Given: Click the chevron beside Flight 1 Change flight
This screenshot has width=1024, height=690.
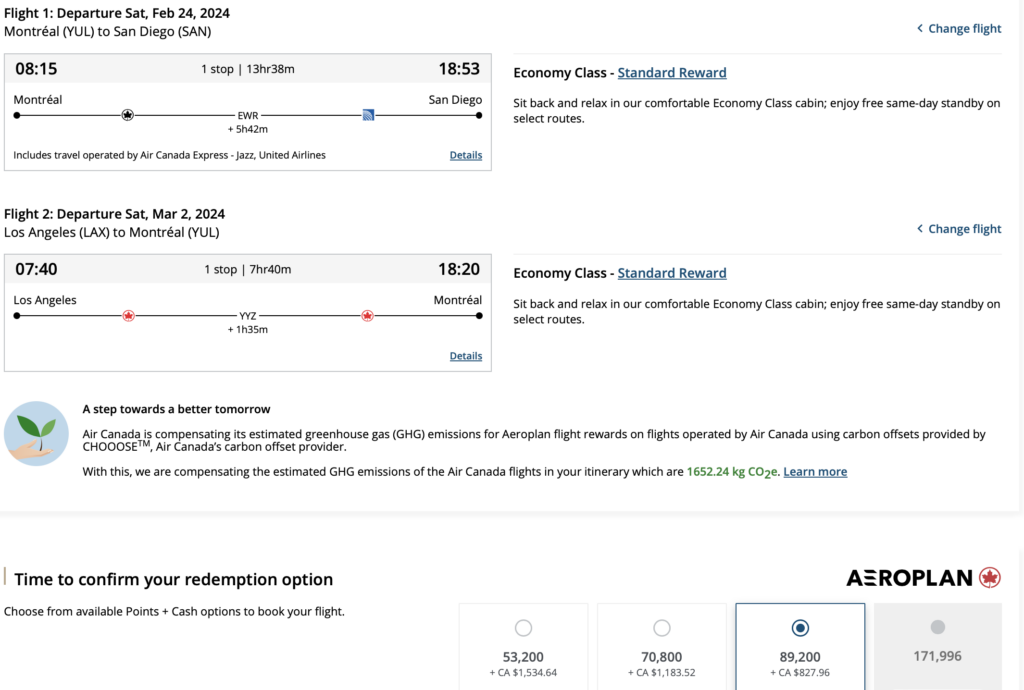Looking at the screenshot, I should (920, 29).
